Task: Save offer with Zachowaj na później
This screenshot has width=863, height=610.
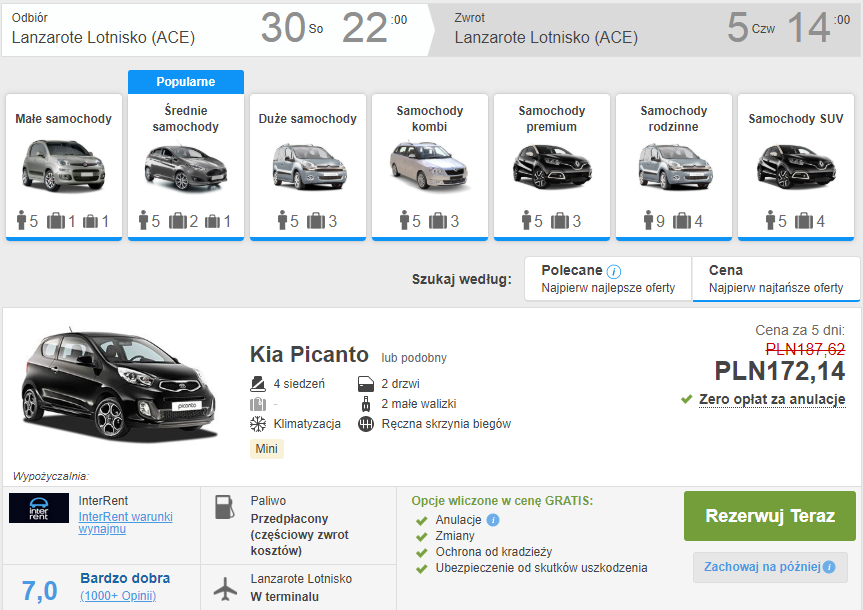Action: point(770,567)
